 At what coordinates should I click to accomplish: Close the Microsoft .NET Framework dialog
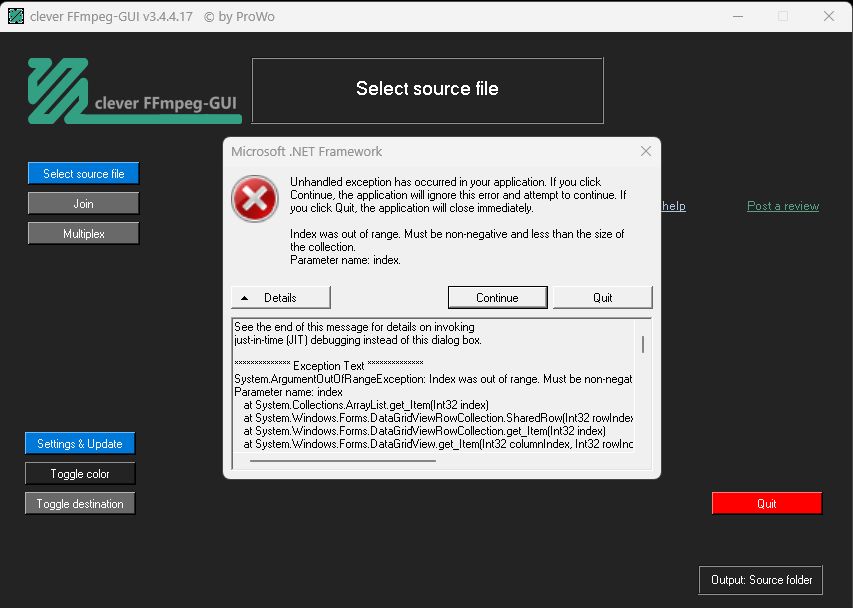coord(646,151)
